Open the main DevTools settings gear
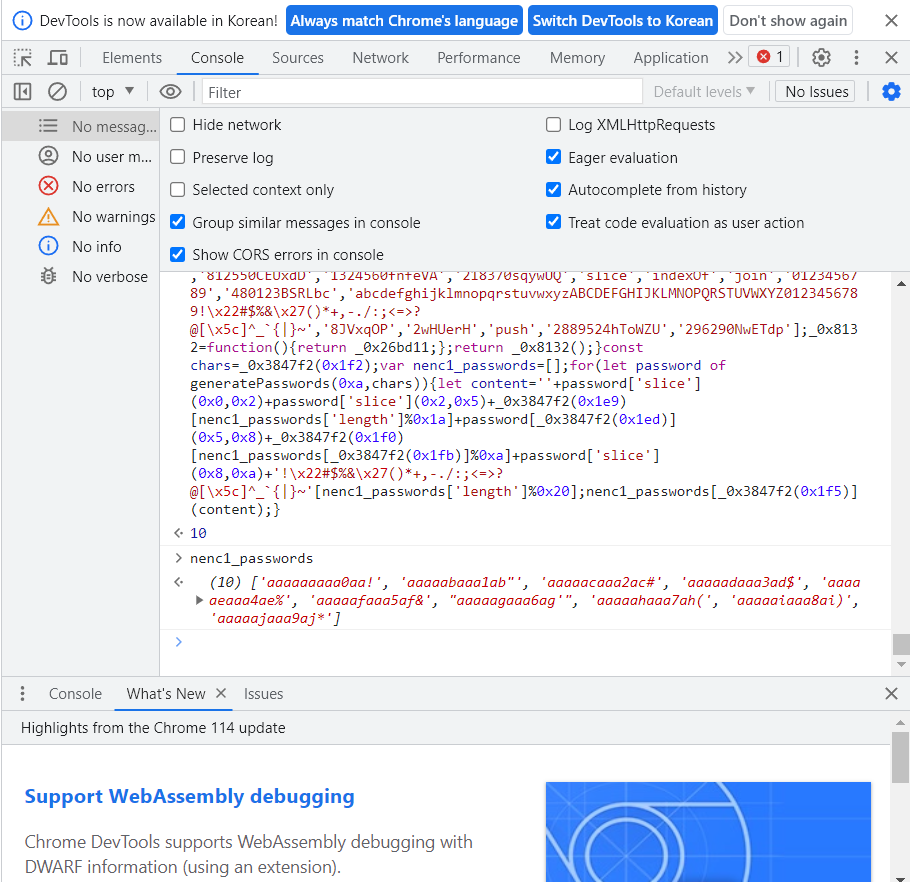This screenshot has height=882, width=910. [x=821, y=57]
